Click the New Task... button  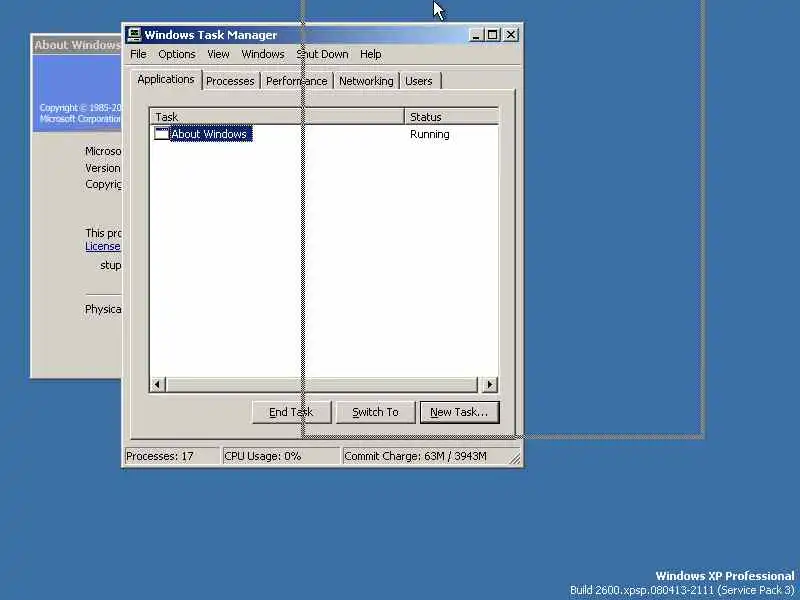point(459,412)
